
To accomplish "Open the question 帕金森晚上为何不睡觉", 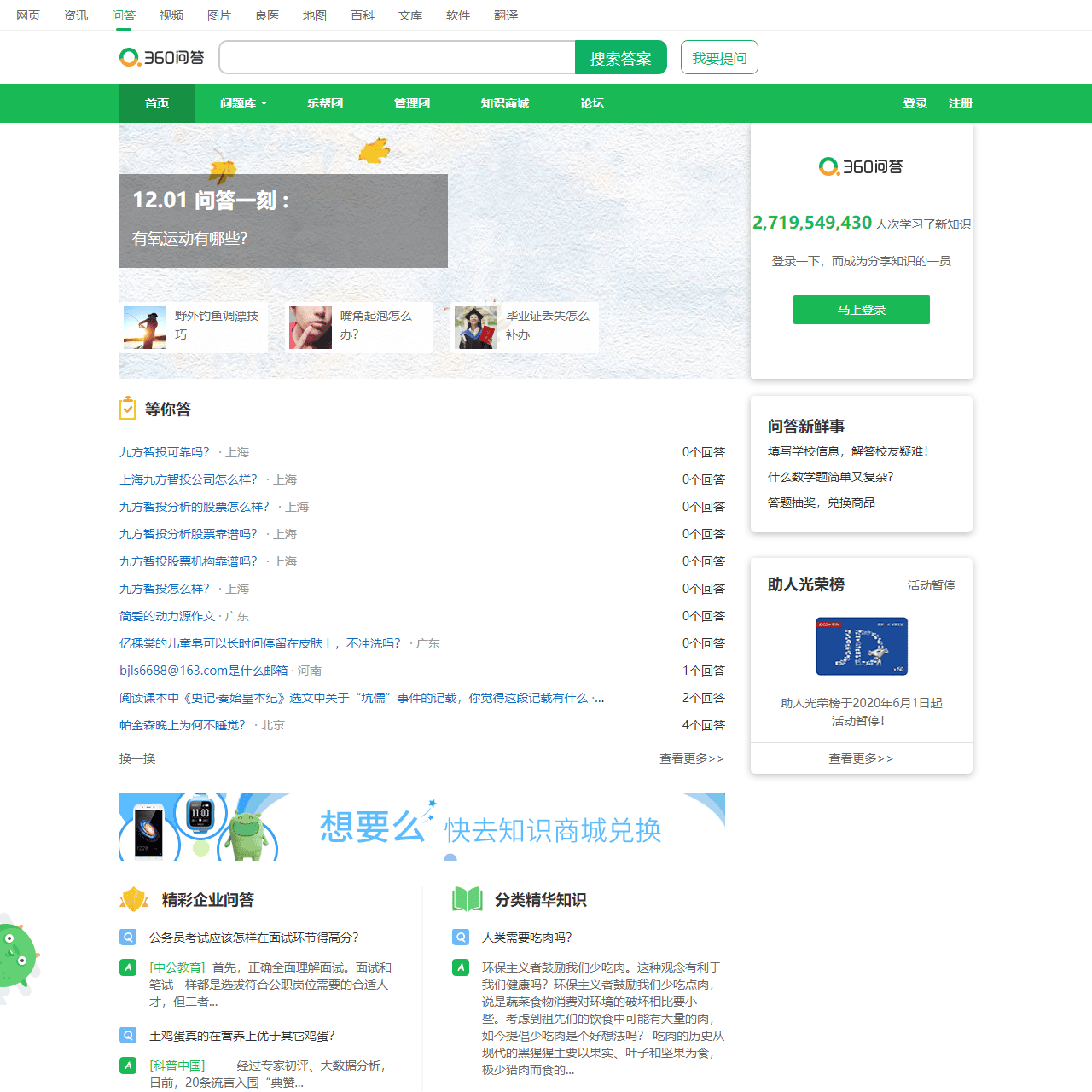I will [181, 724].
